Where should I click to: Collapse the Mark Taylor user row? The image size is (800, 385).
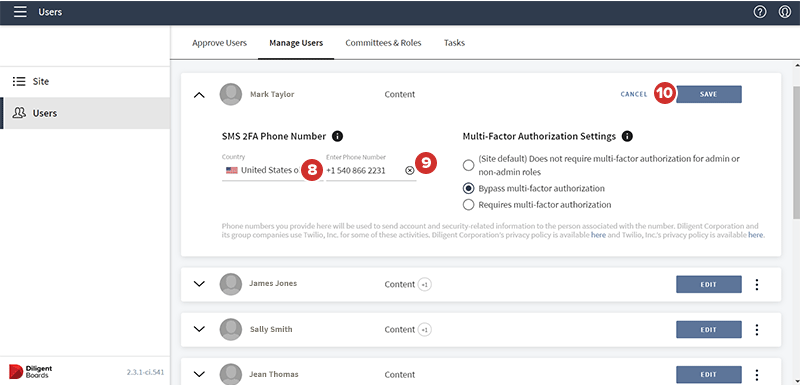[x=199, y=95]
